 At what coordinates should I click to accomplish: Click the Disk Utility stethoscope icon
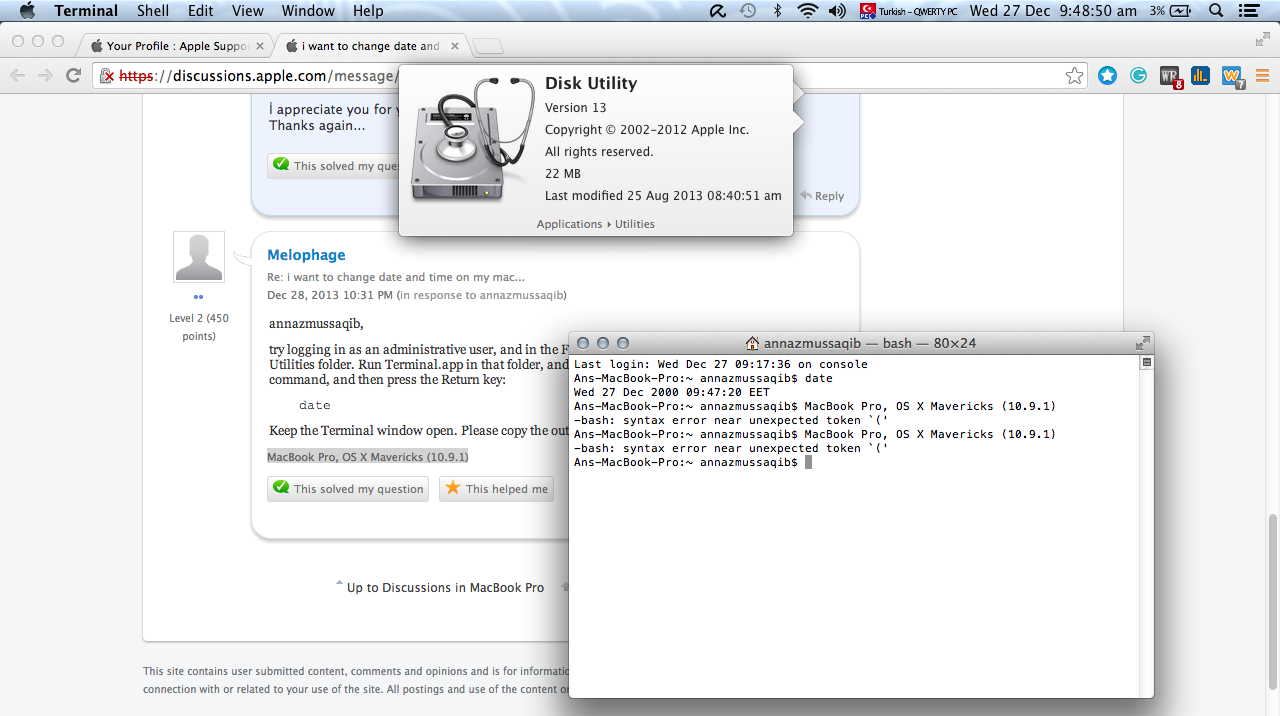473,140
